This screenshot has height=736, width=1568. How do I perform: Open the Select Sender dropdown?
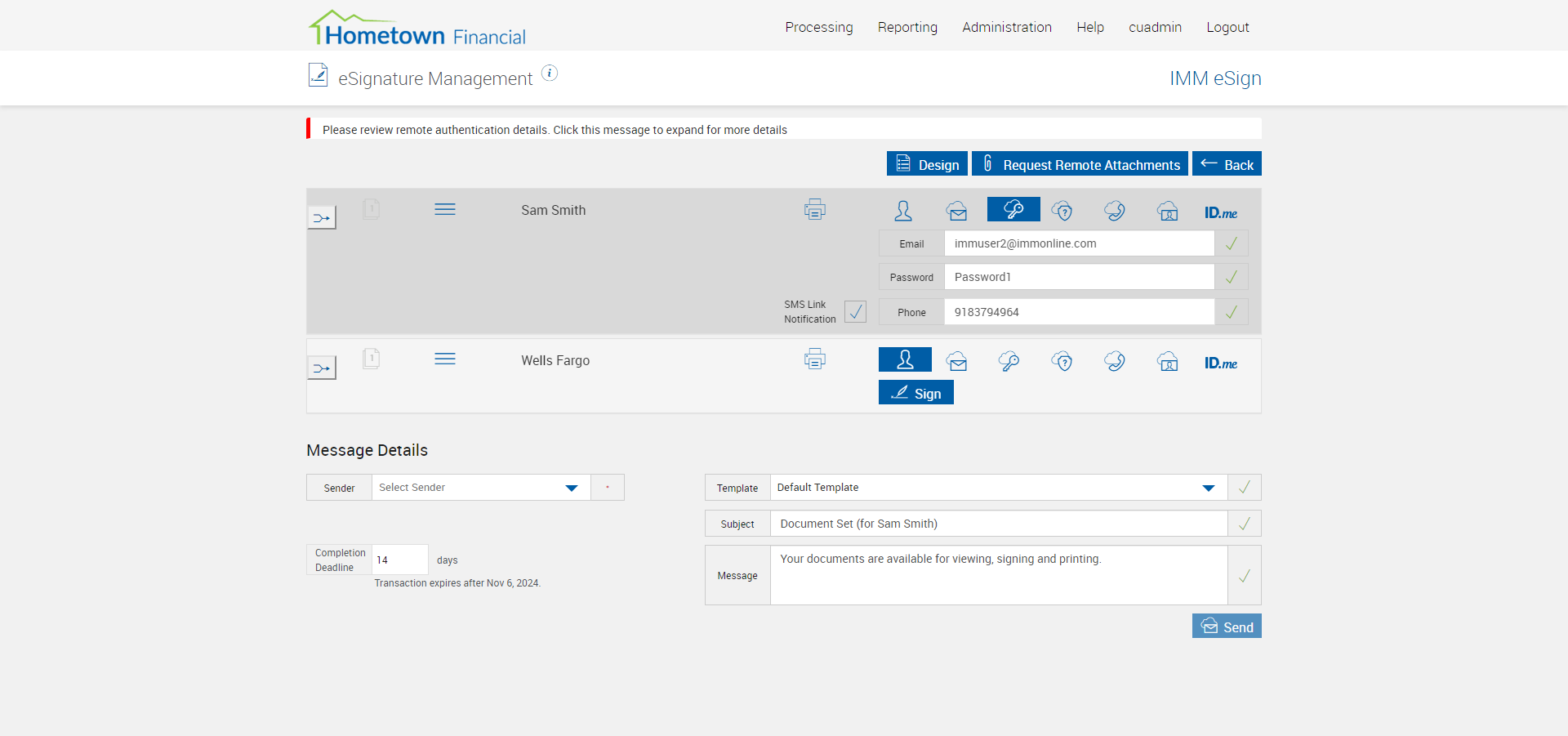coord(481,488)
